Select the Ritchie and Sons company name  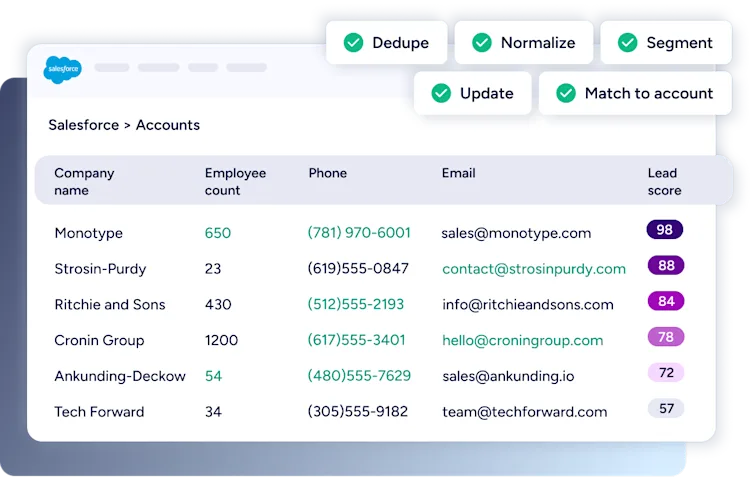pos(110,305)
